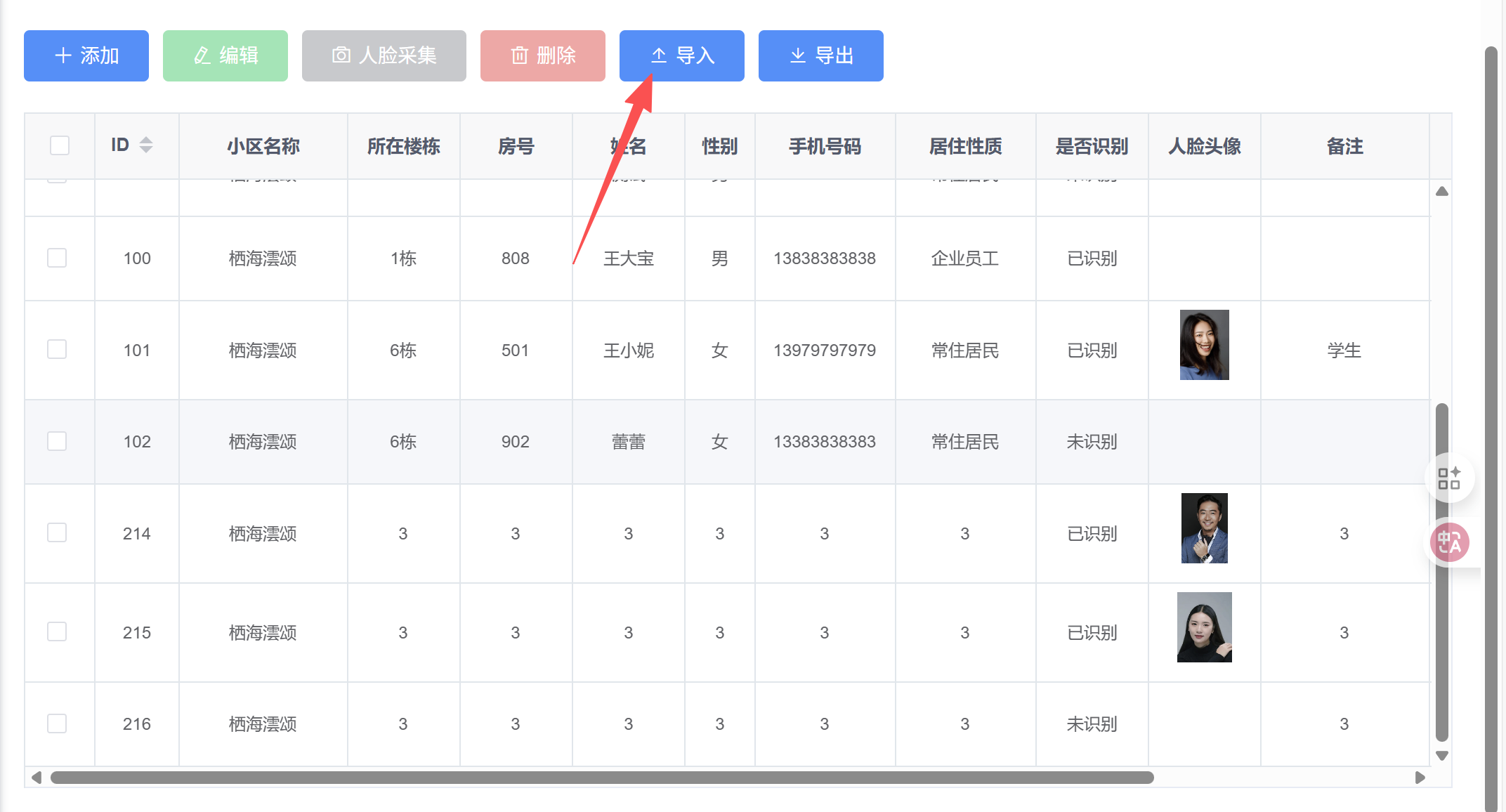Open the floating grid sparkle widget icon
The image size is (1506, 812).
[1448, 478]
